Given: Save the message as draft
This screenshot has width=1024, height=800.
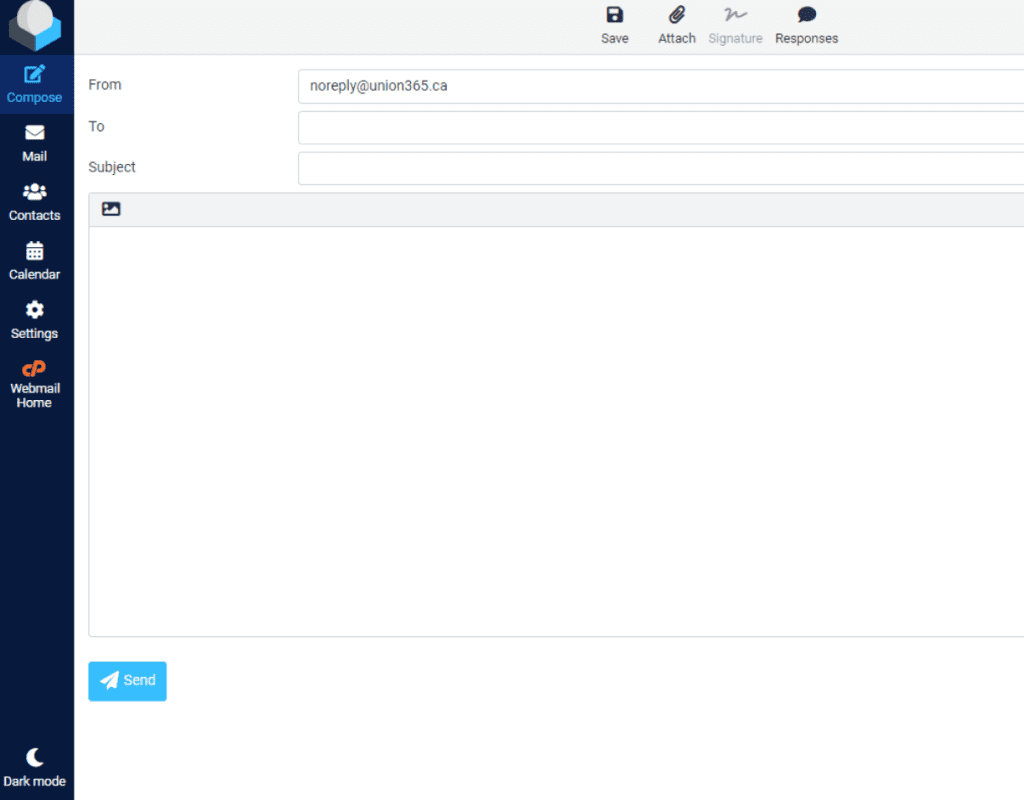Looking at the screenshot, I should click(615, 26).
